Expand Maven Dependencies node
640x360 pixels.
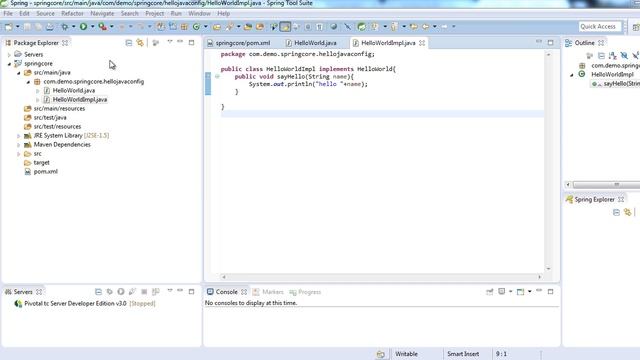tap(18, 144)
